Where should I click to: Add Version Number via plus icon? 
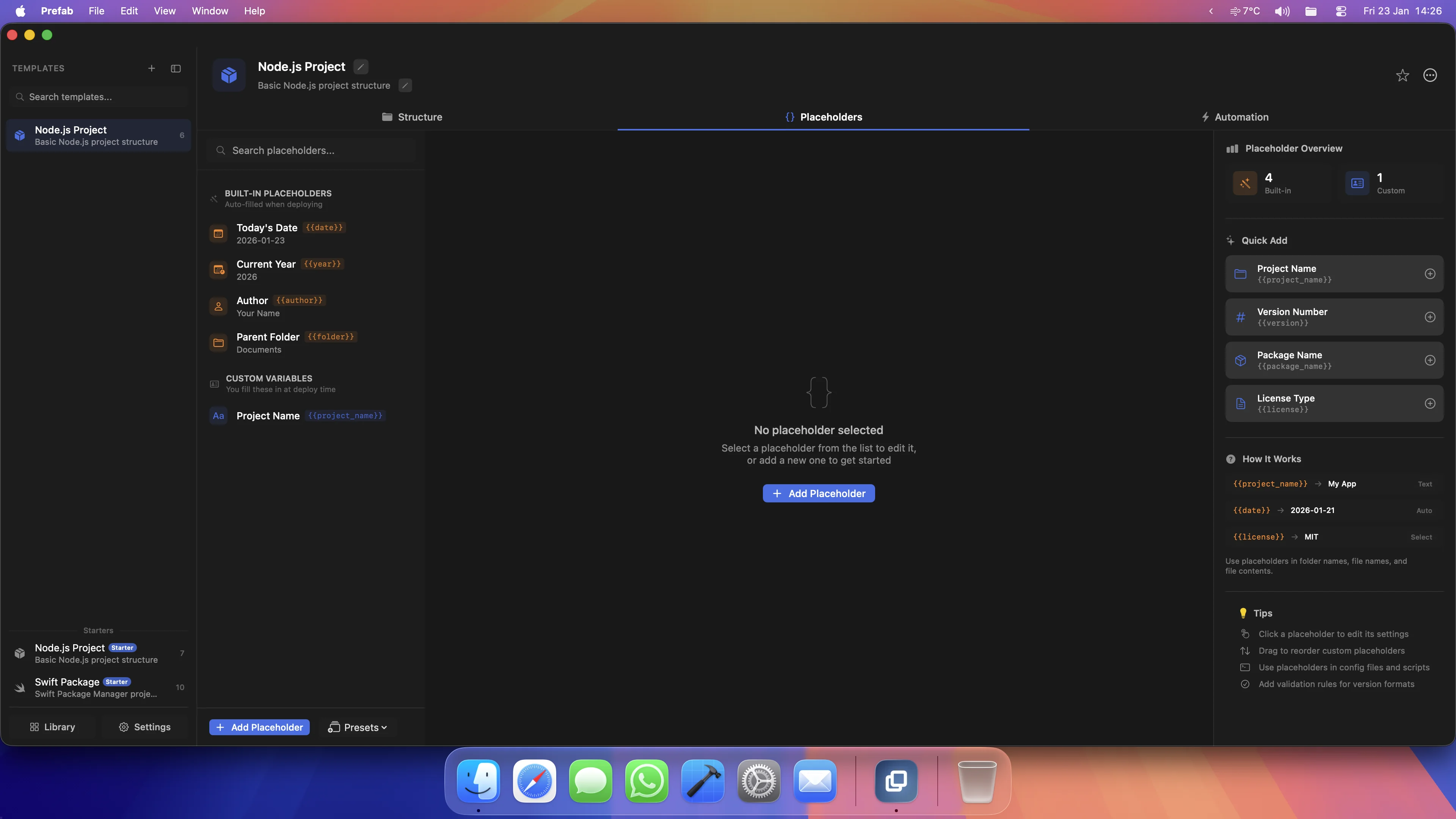[1429, 317]
